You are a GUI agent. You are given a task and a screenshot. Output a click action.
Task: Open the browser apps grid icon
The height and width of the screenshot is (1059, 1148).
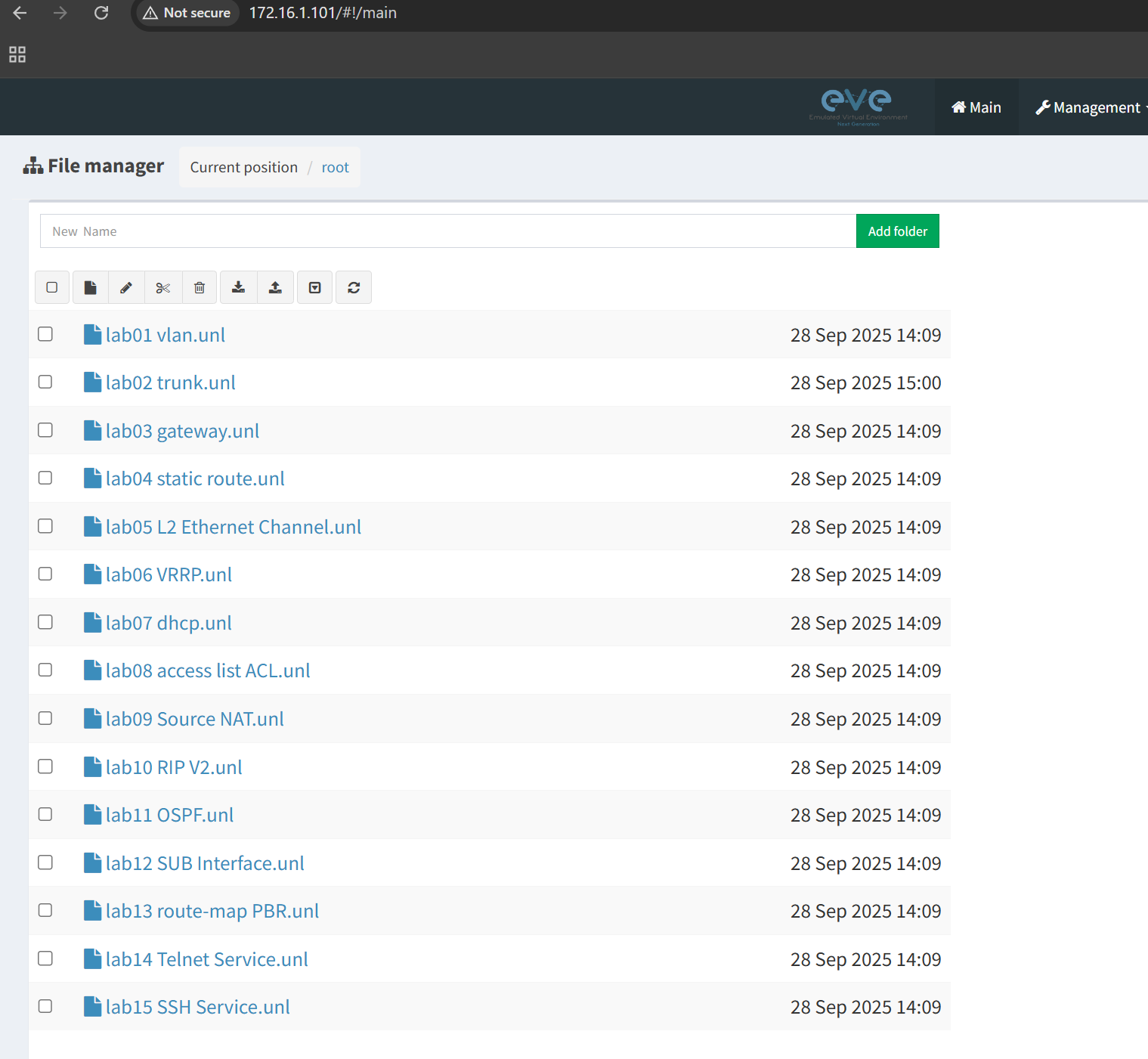pyautogui.click(x=17, y=54)
